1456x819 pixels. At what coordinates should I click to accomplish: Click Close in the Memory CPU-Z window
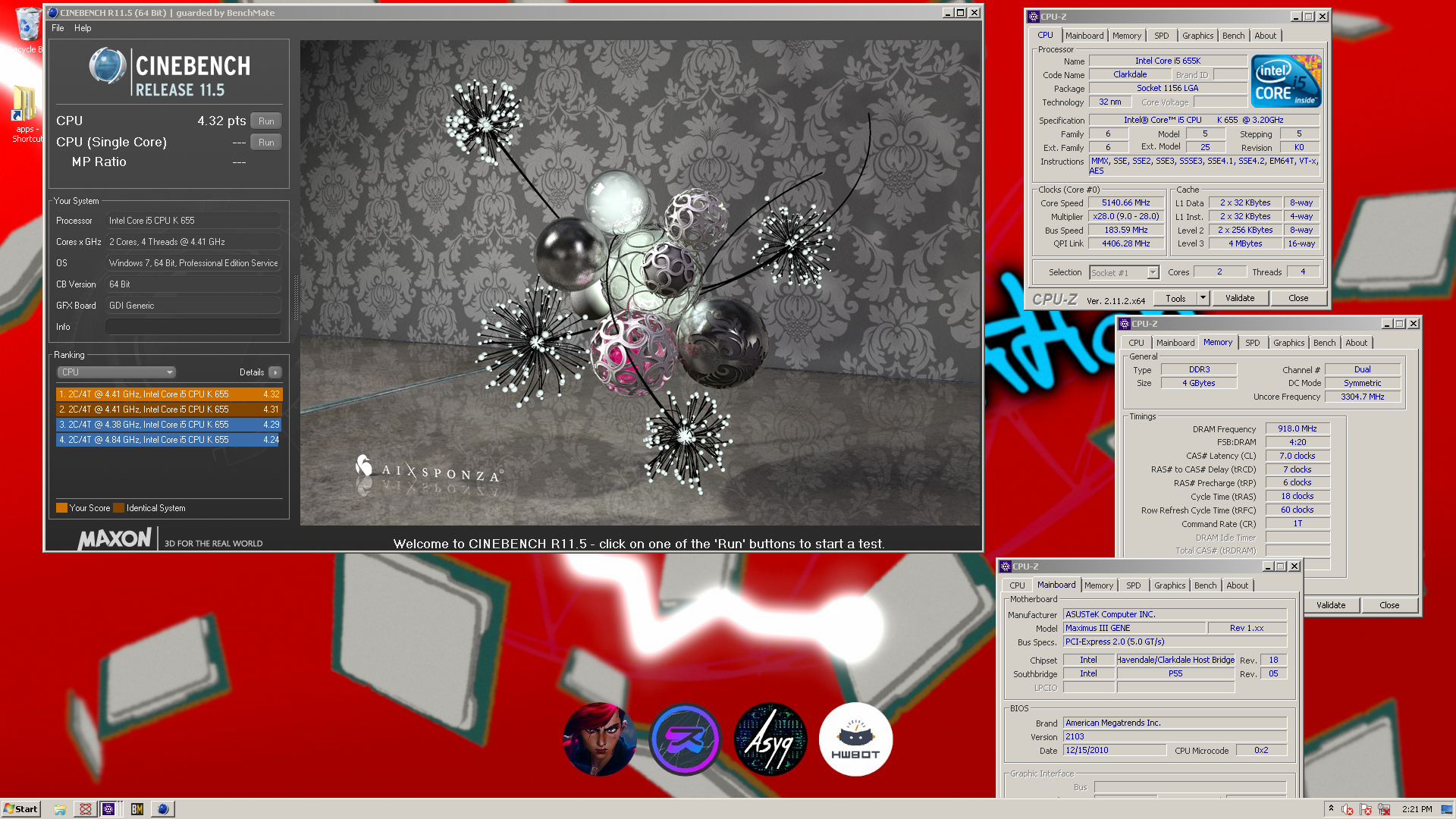coord(1389,605)
